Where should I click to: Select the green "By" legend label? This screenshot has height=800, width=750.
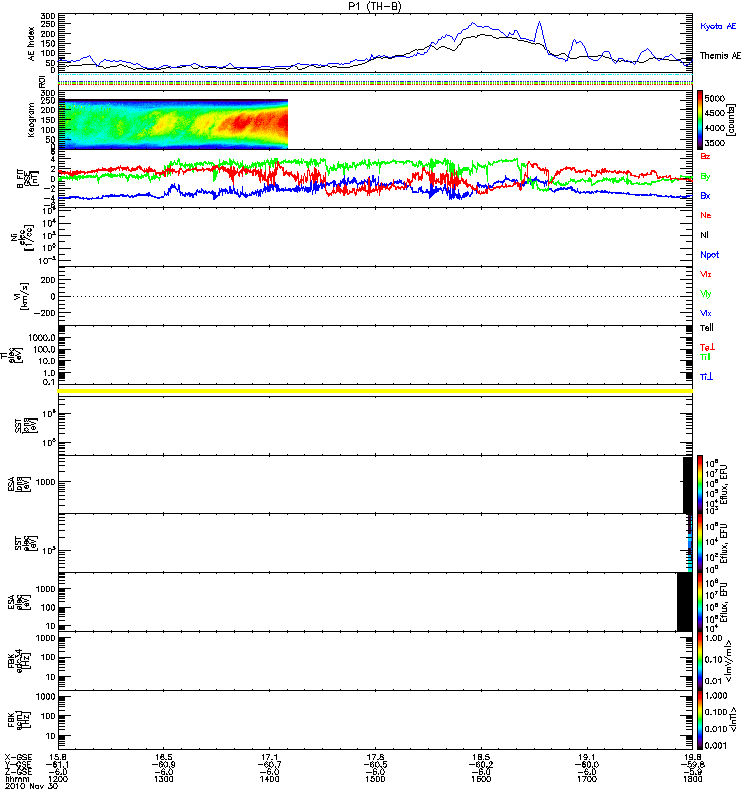tap(705, 177)
